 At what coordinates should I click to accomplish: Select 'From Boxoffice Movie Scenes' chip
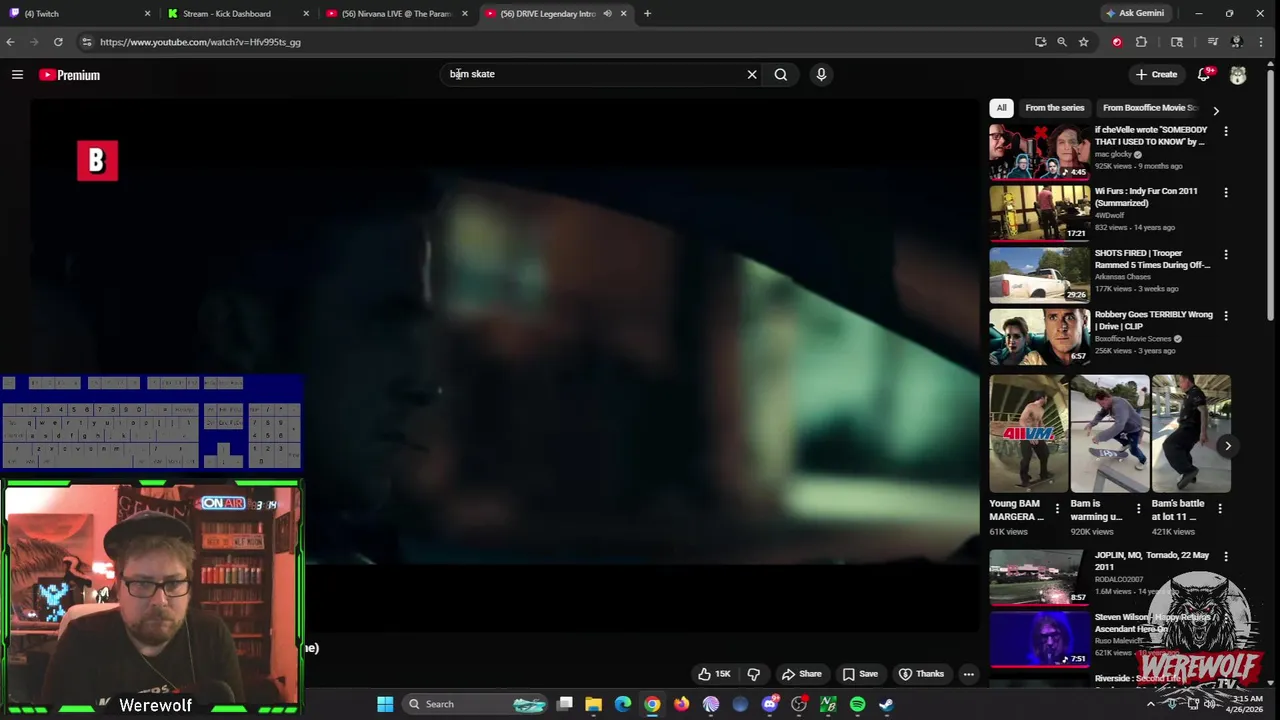click(x=1150, y=107)
